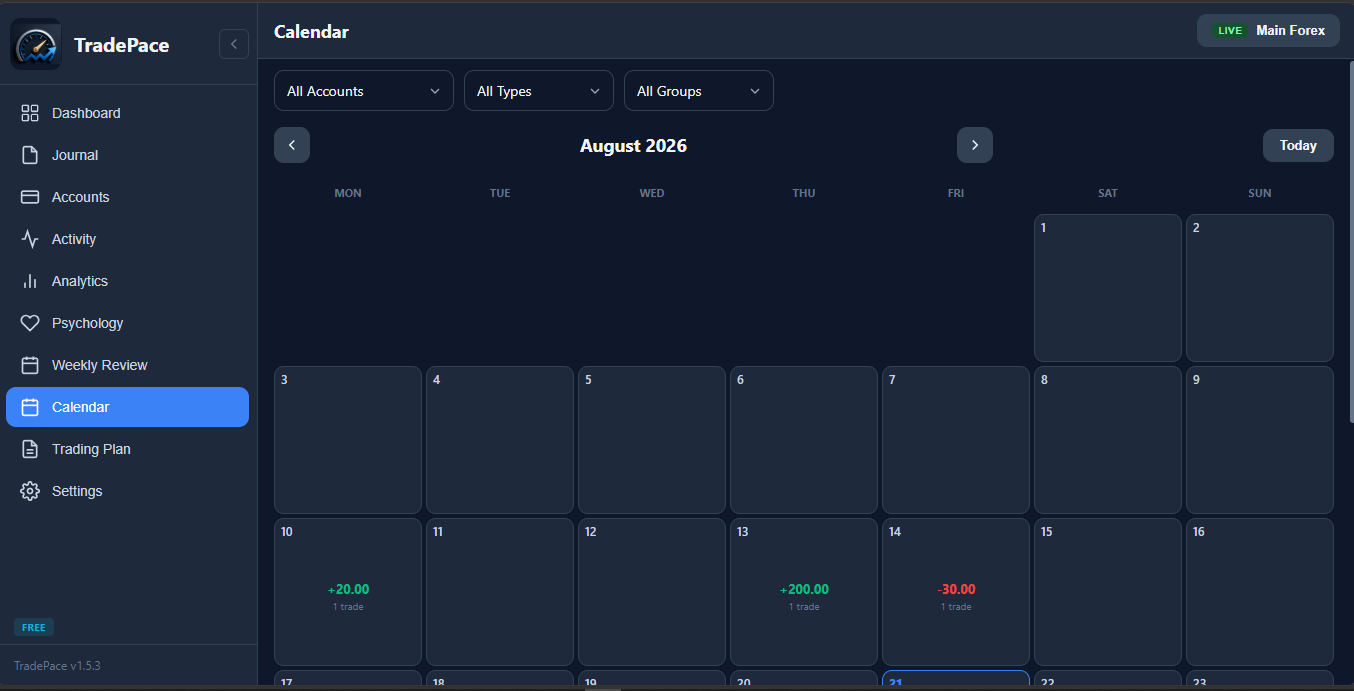Screen dimensions: 1354x691
Task: Select the August 9 day cell
Action: (1260, 440)
